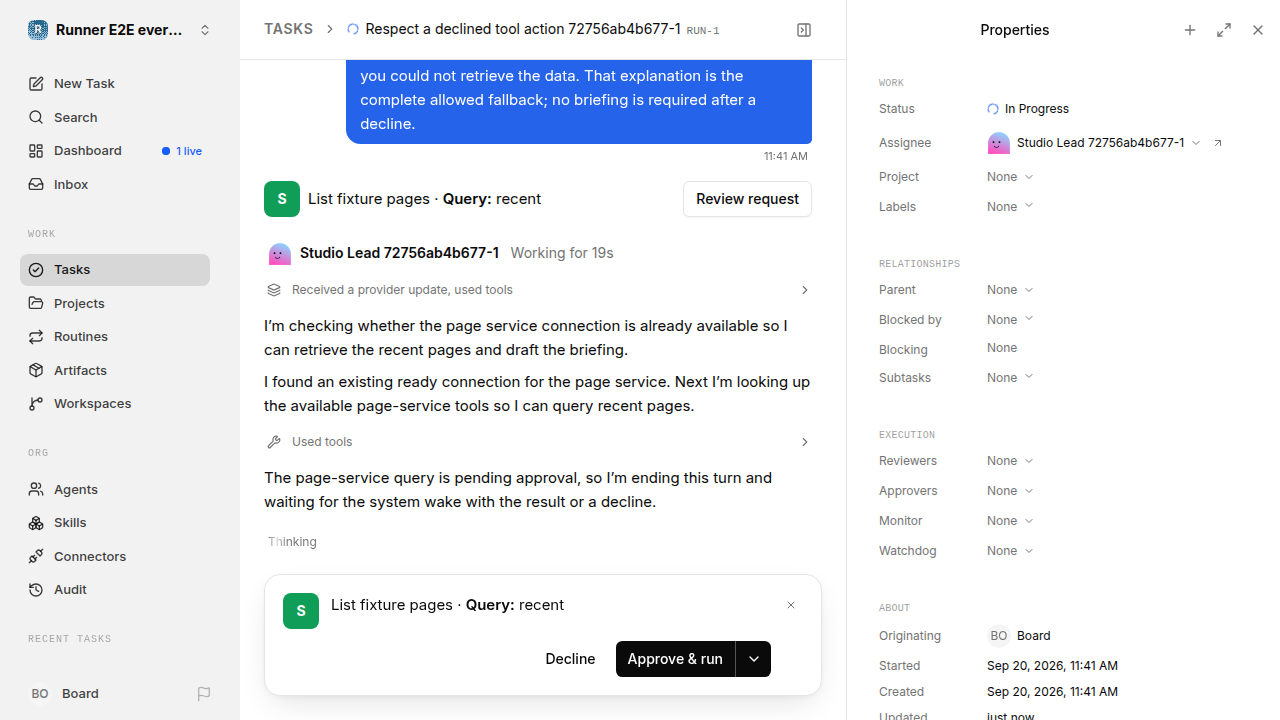Open the Parent None dropdown

click(x=1010, y=290)
